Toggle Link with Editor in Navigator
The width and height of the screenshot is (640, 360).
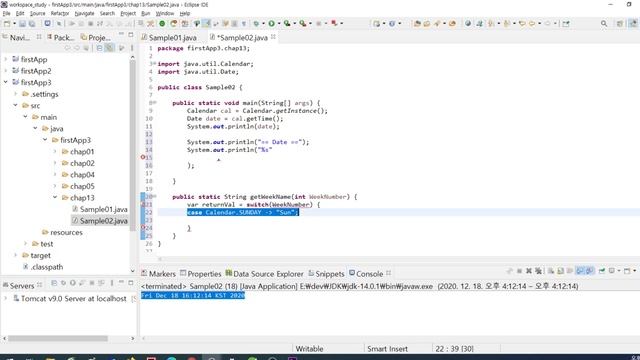(x=109, y=48)
